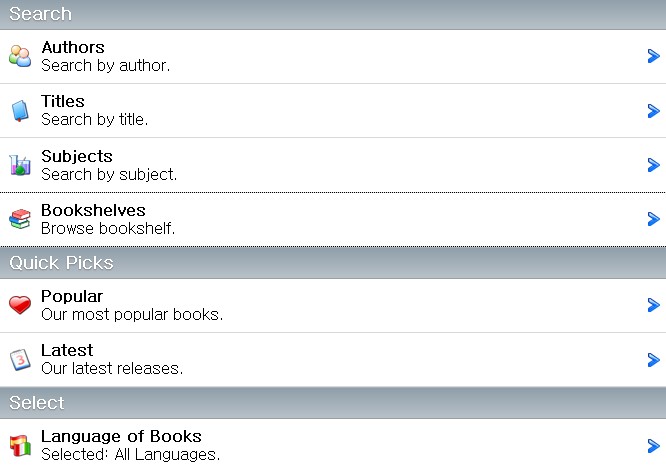Expand Subjects with its blue arrow
Screen dimensions: 666x467
pyautogui.click(x=653, y=165)
